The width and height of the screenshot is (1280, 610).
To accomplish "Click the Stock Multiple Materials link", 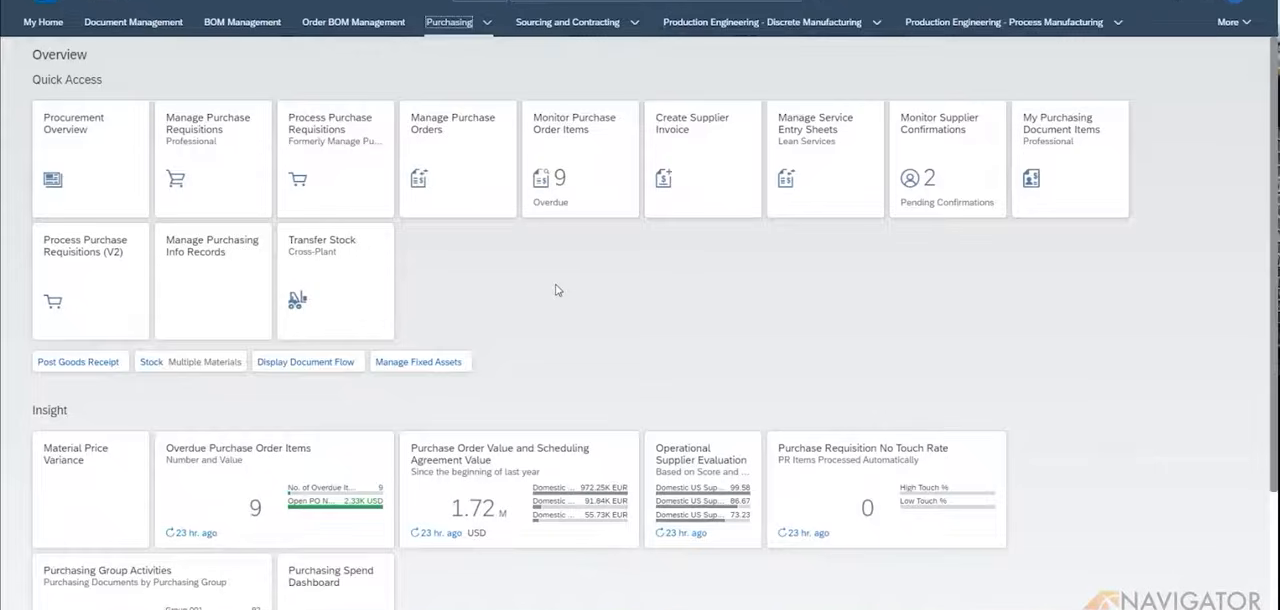I will (x=190, y=362).
